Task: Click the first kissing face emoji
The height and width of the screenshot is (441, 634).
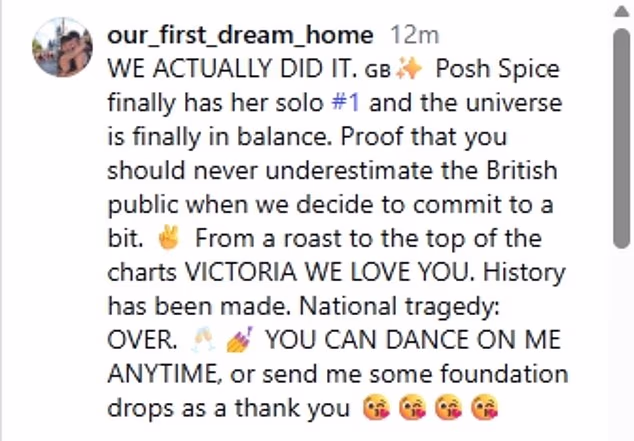Action: pos(371,408)
